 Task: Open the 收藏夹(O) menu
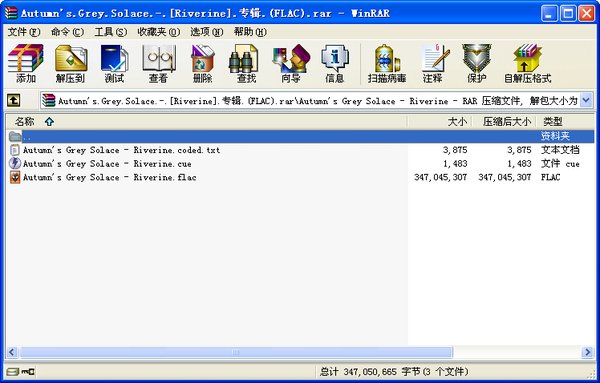click(x=158, y=32)
